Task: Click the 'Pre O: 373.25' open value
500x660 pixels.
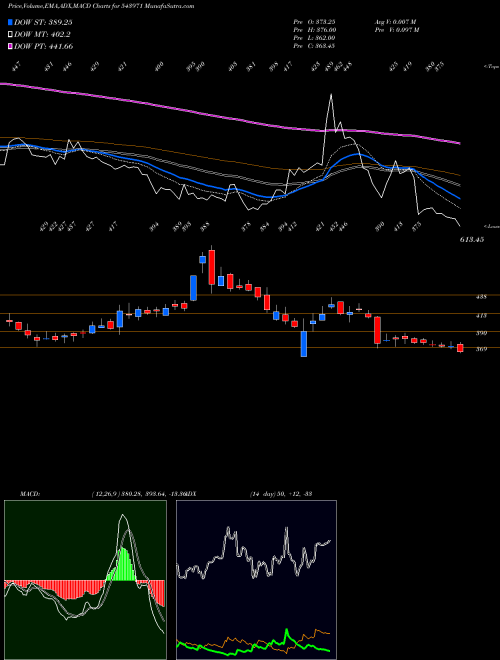Action: tap(314, 21)
